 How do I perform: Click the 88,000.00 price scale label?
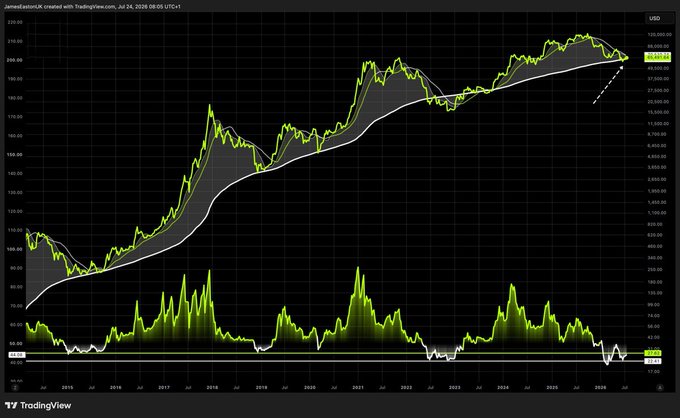(x=659, y=46)
